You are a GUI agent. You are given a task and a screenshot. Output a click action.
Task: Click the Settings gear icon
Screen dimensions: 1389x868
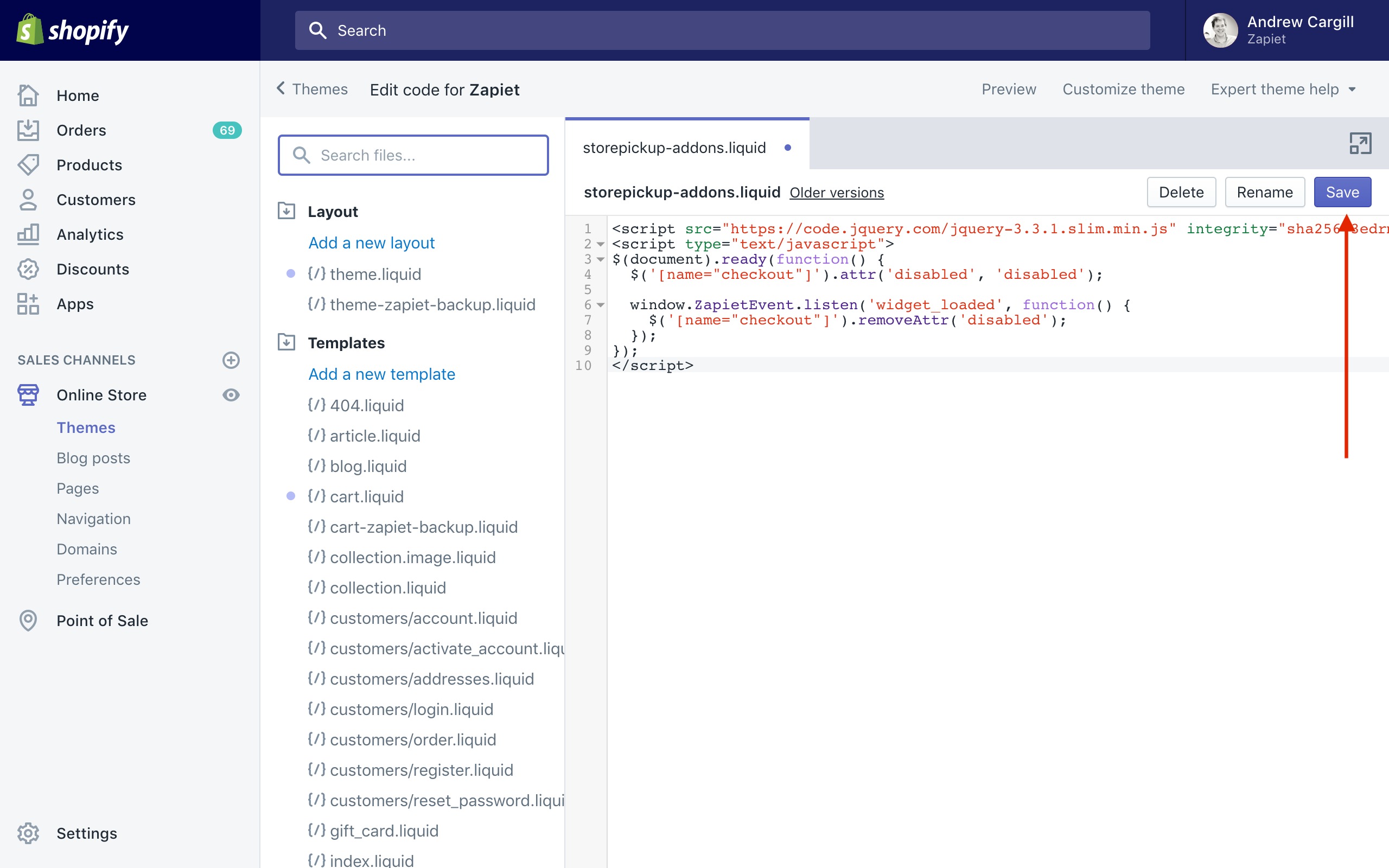point(28,833)
